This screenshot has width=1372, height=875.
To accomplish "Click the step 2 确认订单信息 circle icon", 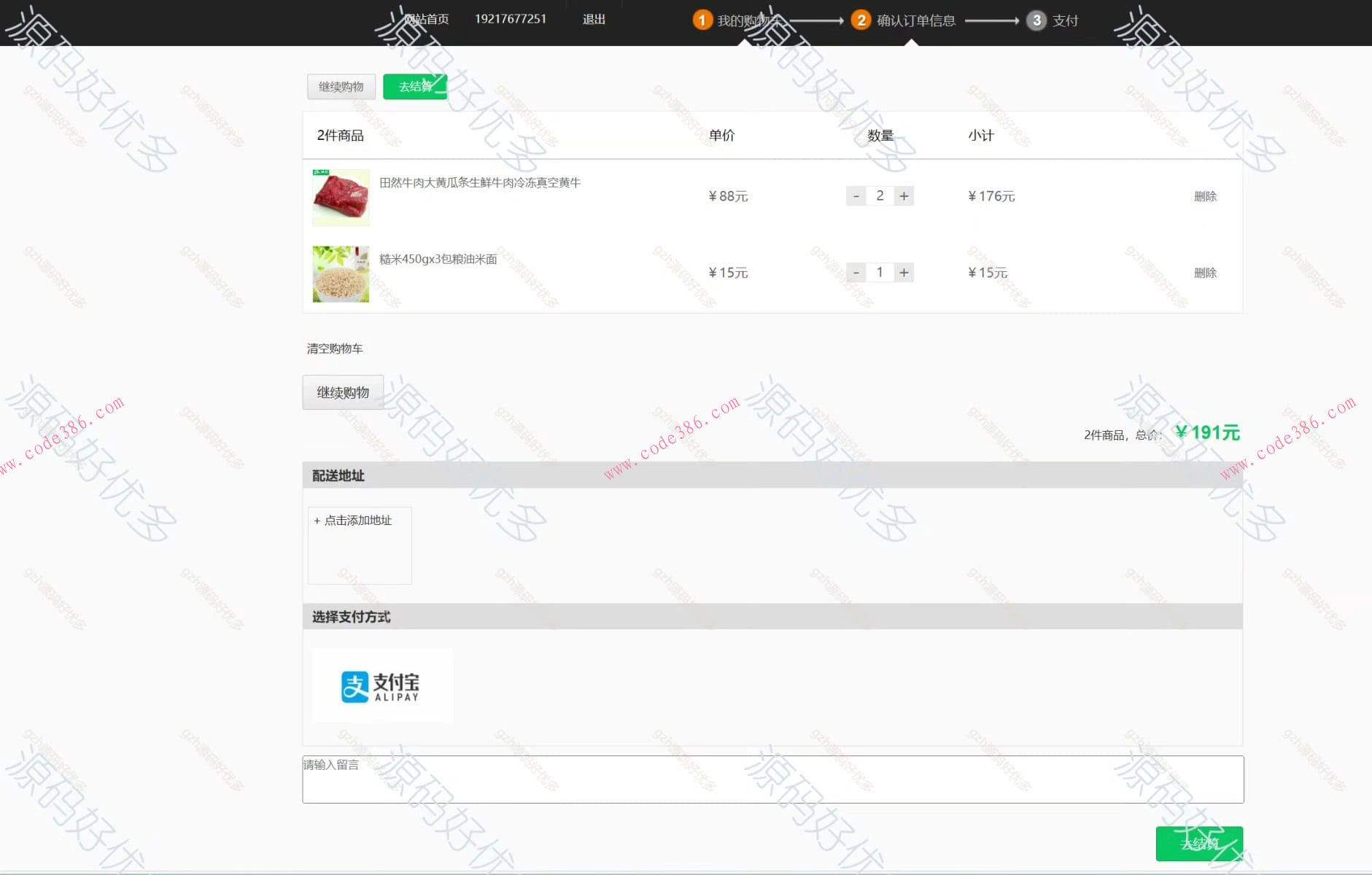I will (861, 20).
